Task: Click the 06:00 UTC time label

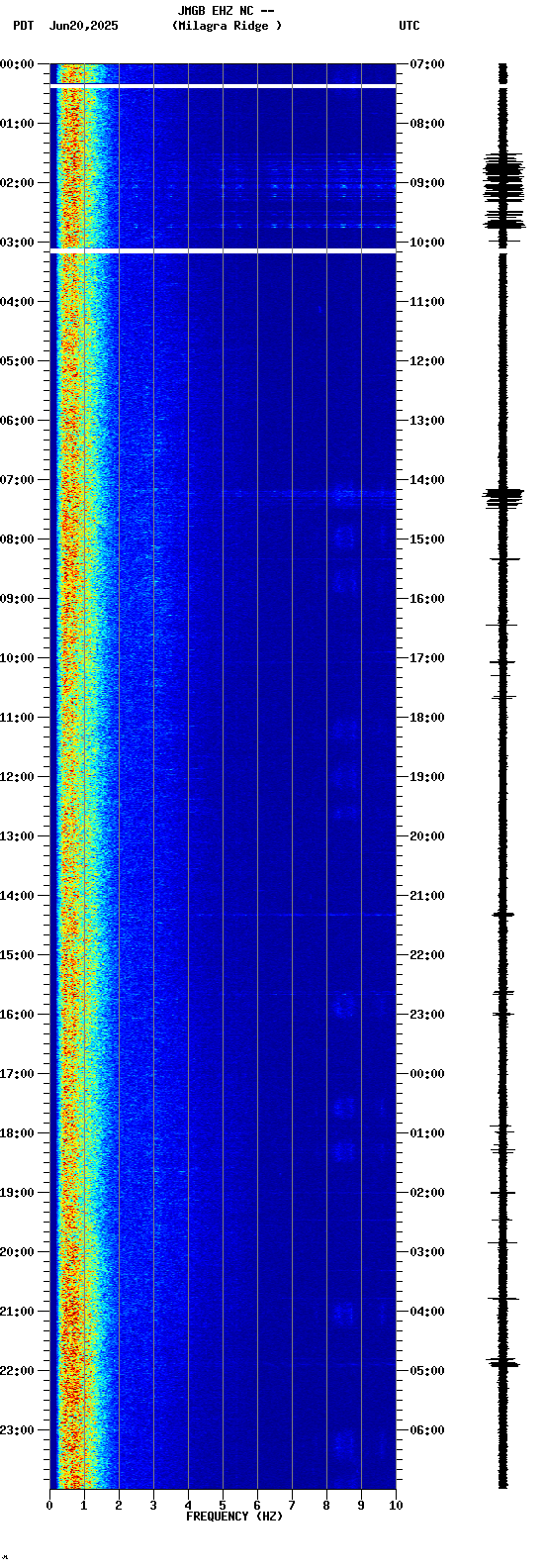Action: (x=427, y=1430)
